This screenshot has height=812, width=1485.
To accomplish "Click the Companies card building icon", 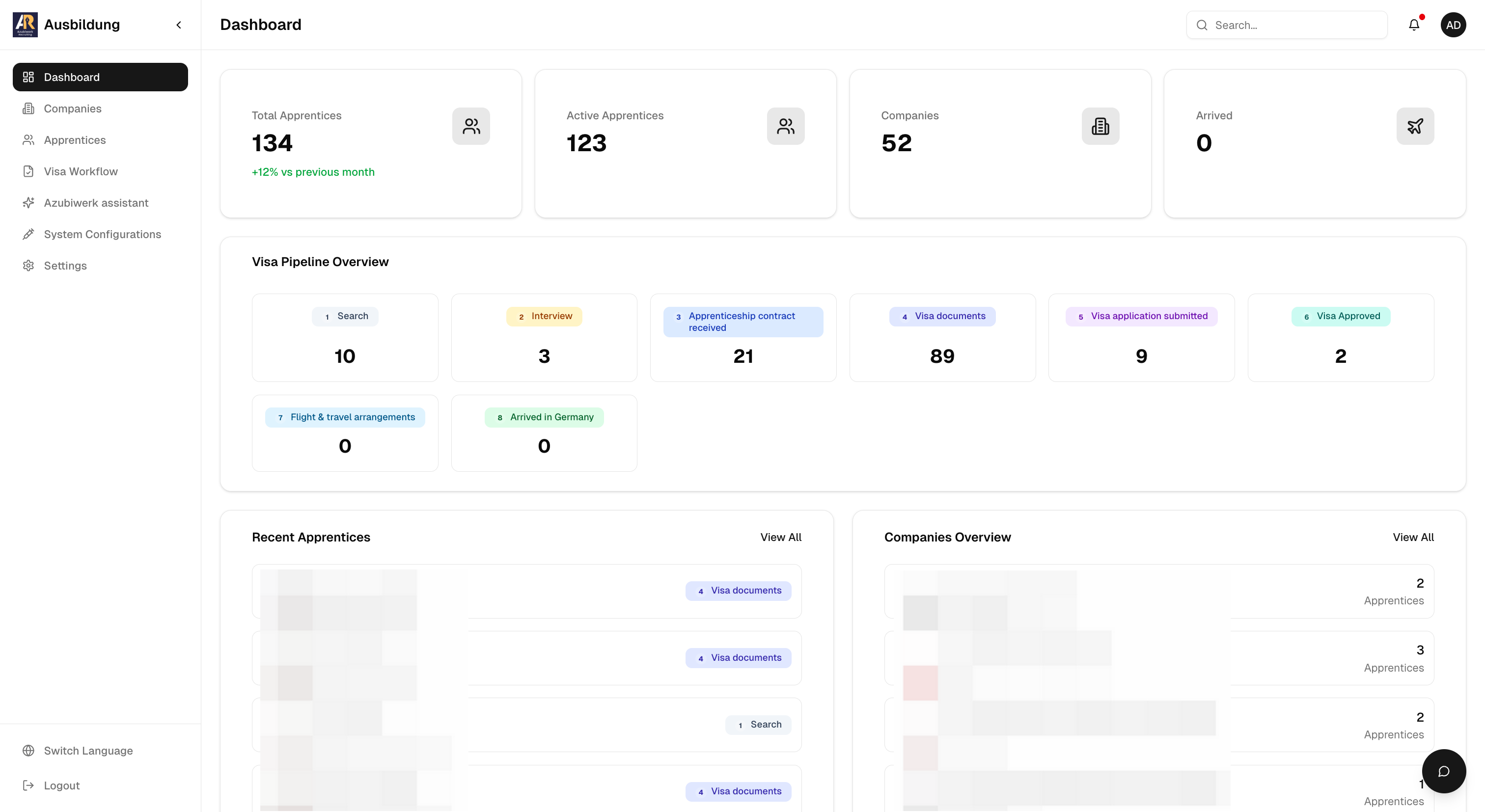I will [x=1100, y=126].
